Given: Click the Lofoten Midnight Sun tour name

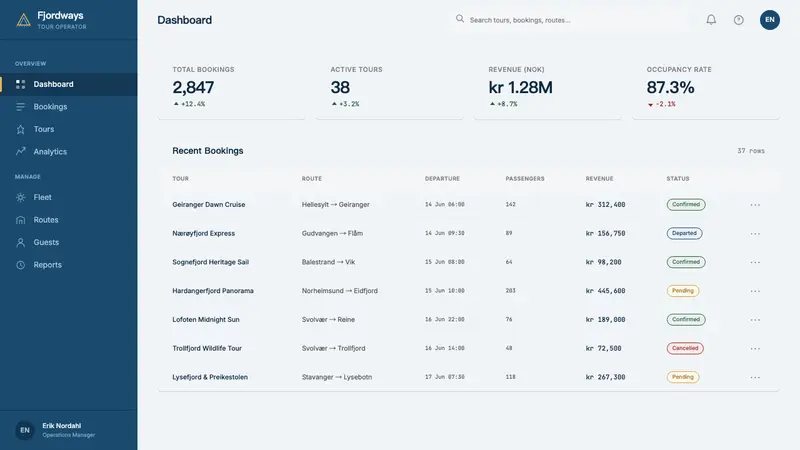Looking at the screenshot, I should 206,319.
